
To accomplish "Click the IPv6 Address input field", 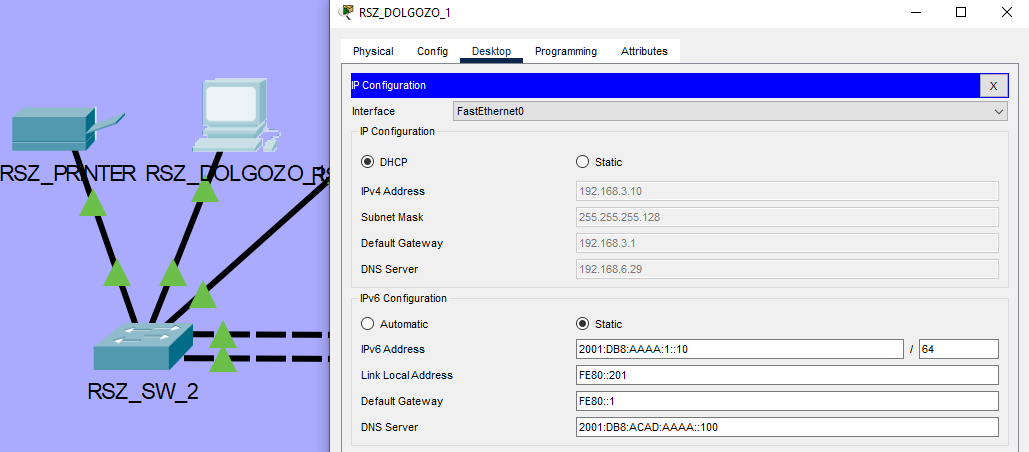I will [x=738, y=349].
